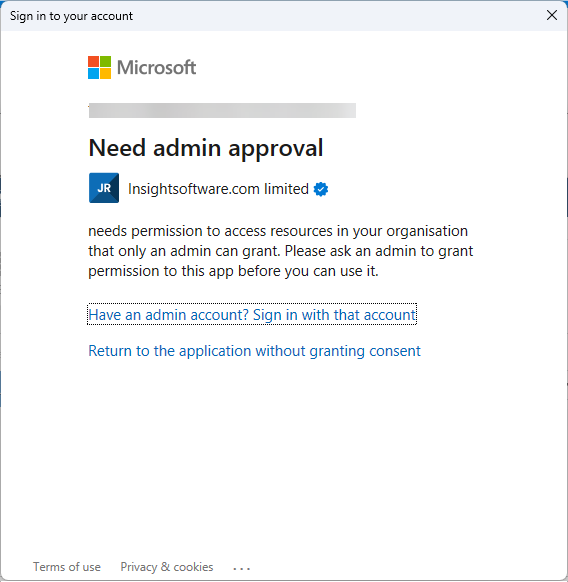Click the verified publisher badge
This screenshot has width=568, height=582.
click(x=321, y=189)
